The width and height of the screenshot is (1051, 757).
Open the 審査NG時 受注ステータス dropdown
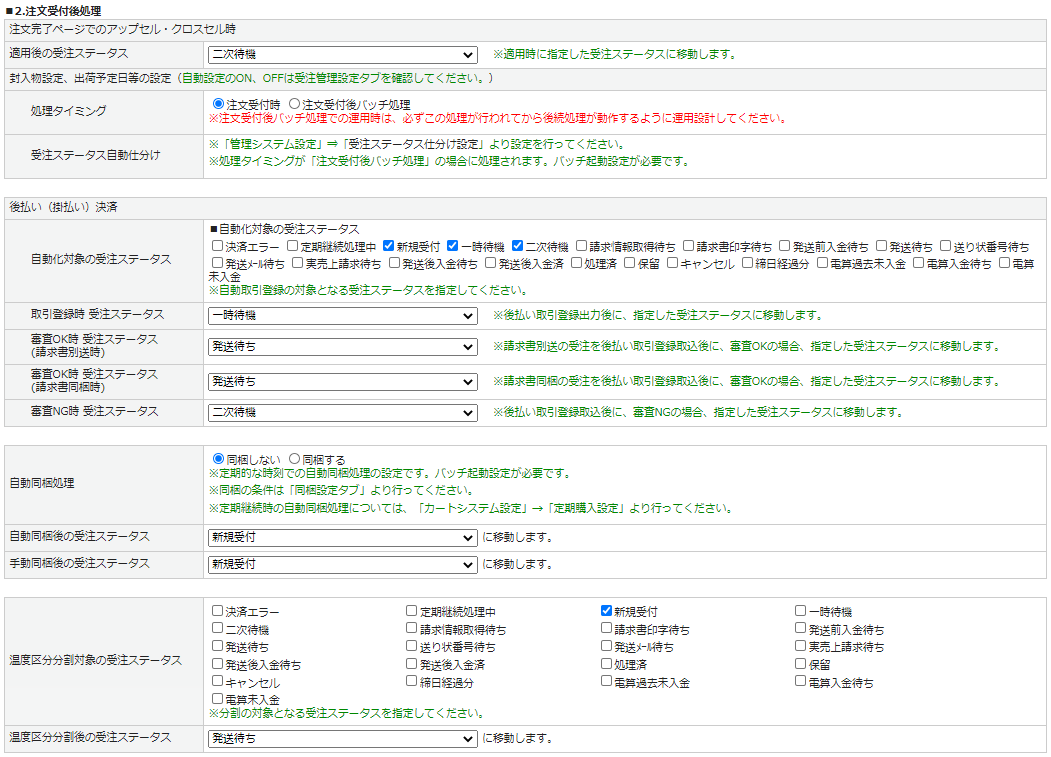click(342, 413)
